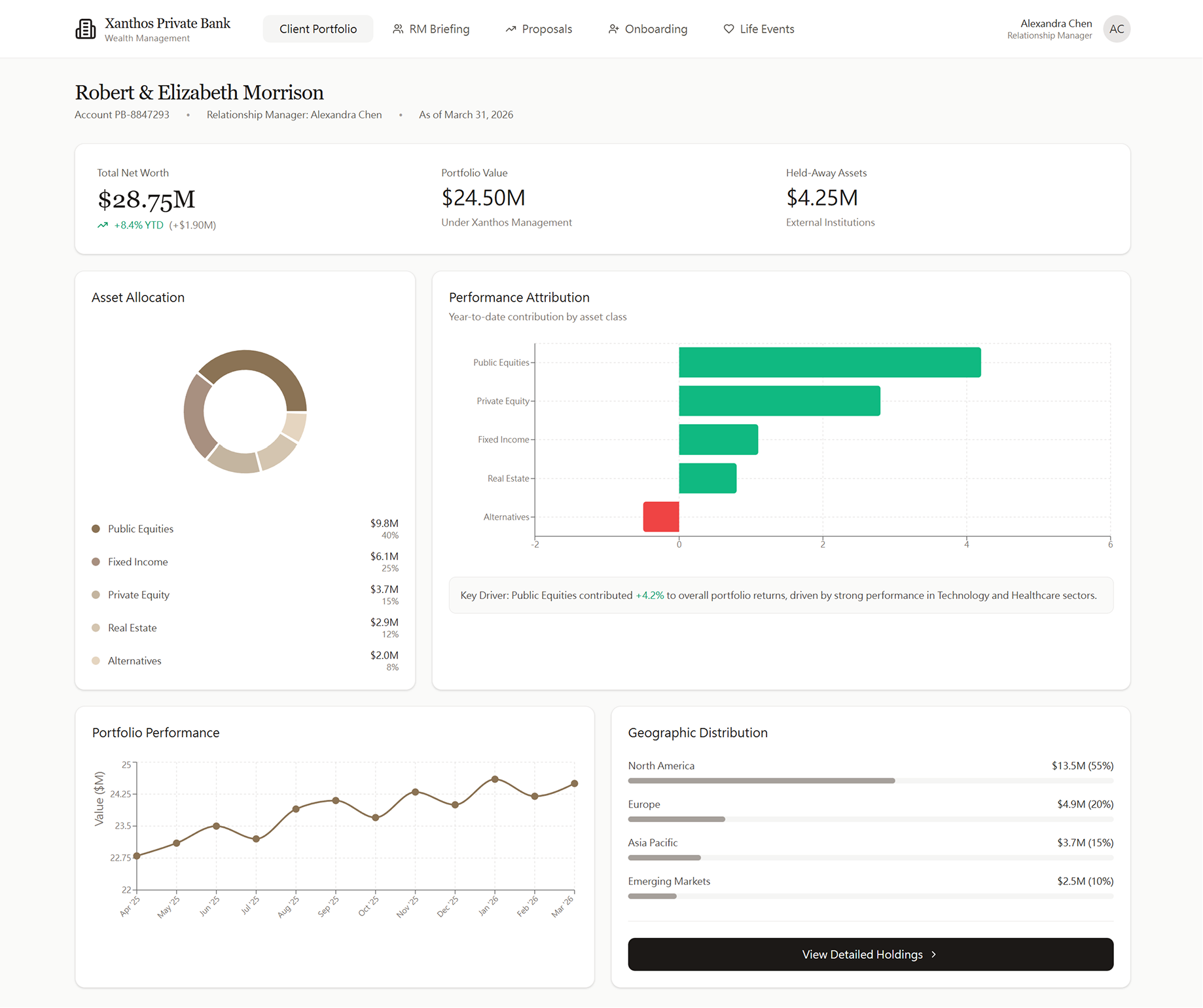Click the Real Estate legend dot

(x=96, y=627)
